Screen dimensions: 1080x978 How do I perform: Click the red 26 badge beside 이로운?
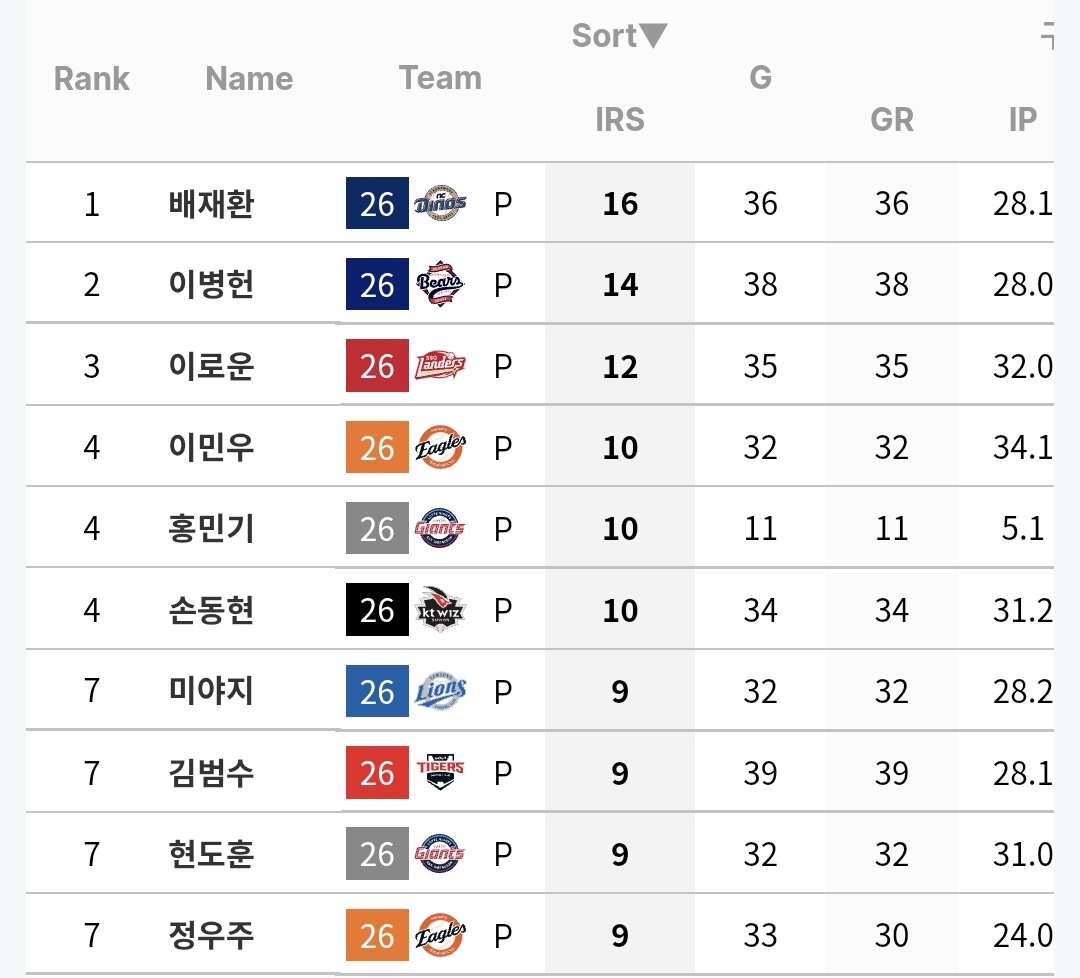[x=377, y=366]
